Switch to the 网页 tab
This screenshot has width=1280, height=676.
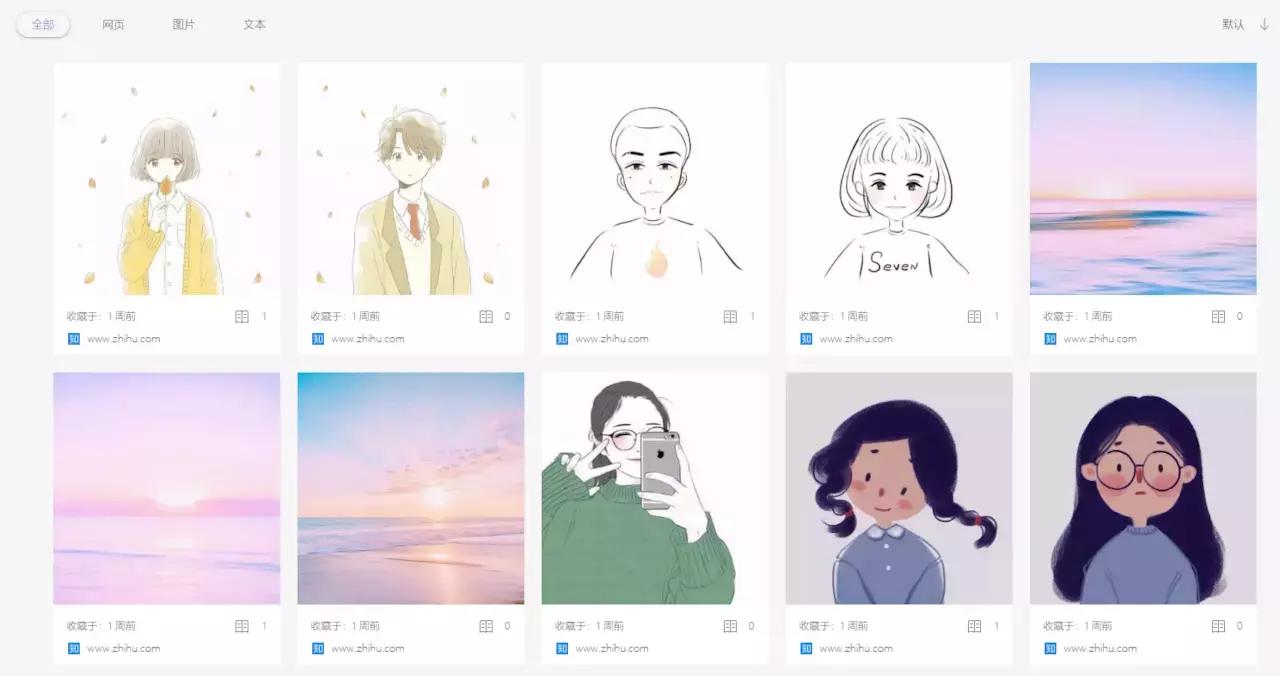pyautogui.click(x=113, y=24)
